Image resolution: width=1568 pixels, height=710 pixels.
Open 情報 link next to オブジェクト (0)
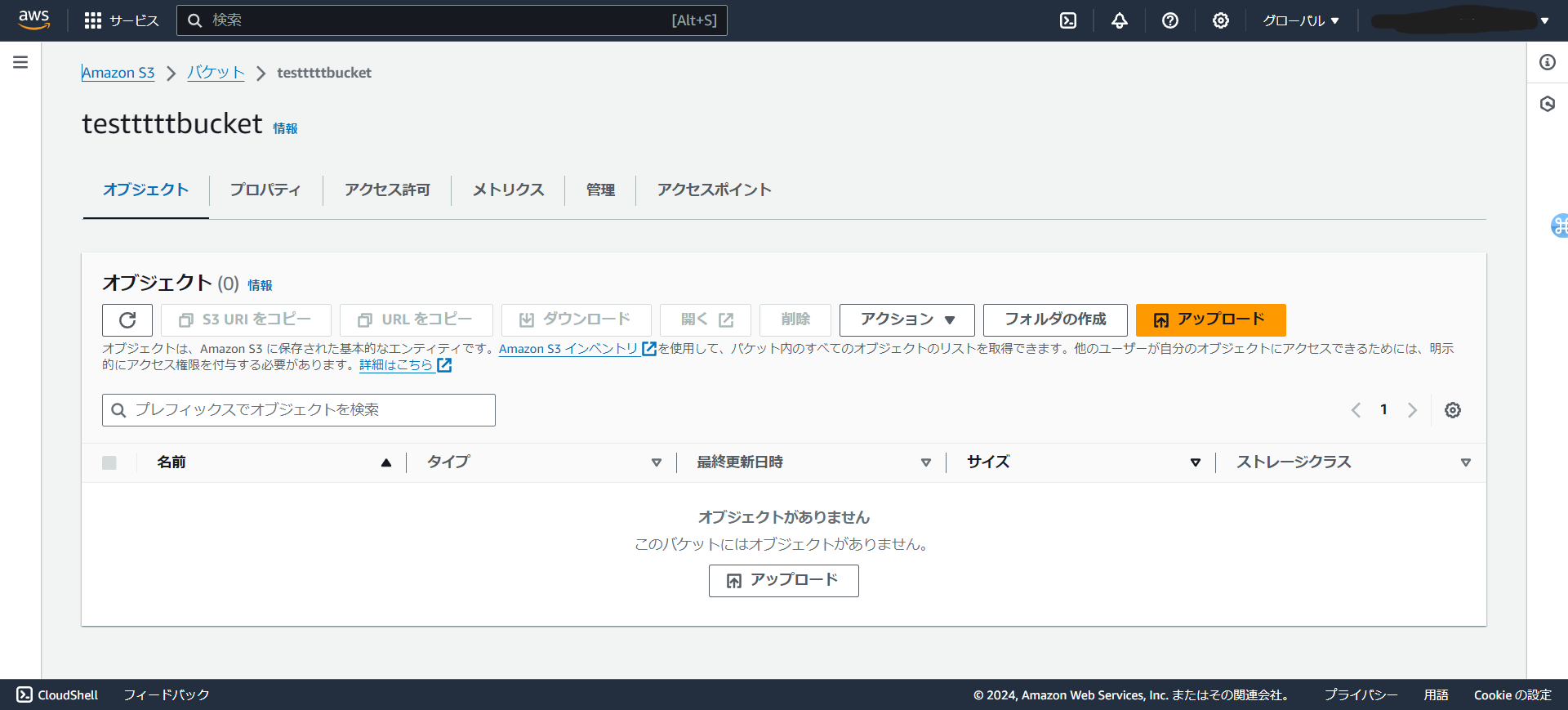260,285
